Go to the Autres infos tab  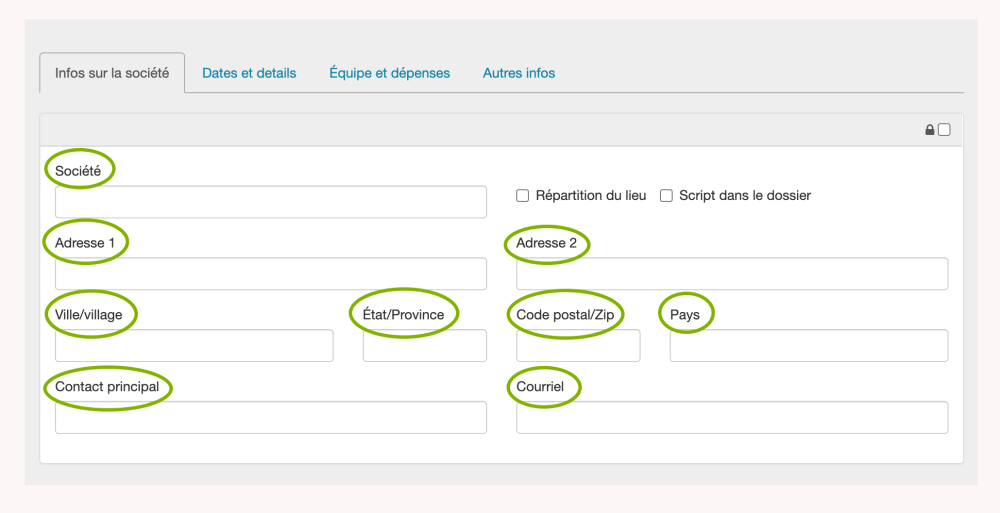(x=518, y=73)
